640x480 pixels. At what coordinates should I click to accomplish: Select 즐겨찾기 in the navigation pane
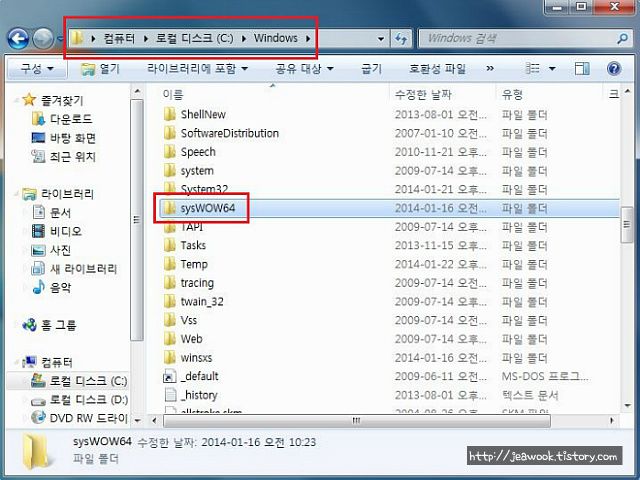pos(62,100)
